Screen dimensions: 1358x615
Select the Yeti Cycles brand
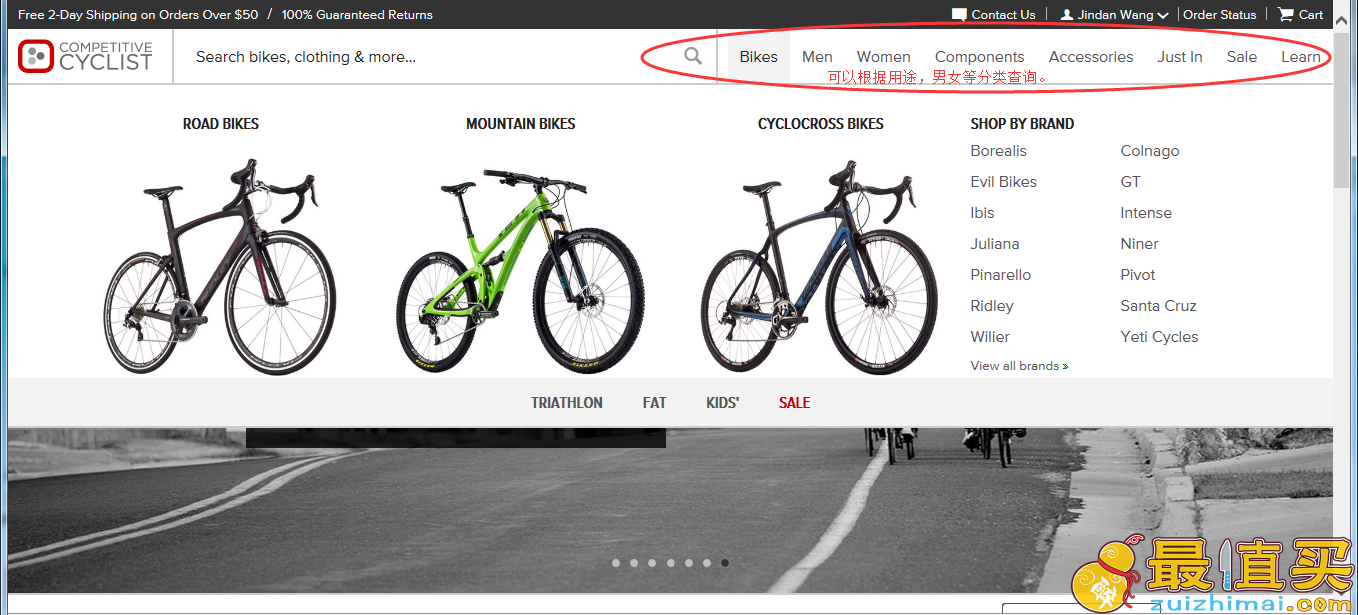pos(1159,337)
